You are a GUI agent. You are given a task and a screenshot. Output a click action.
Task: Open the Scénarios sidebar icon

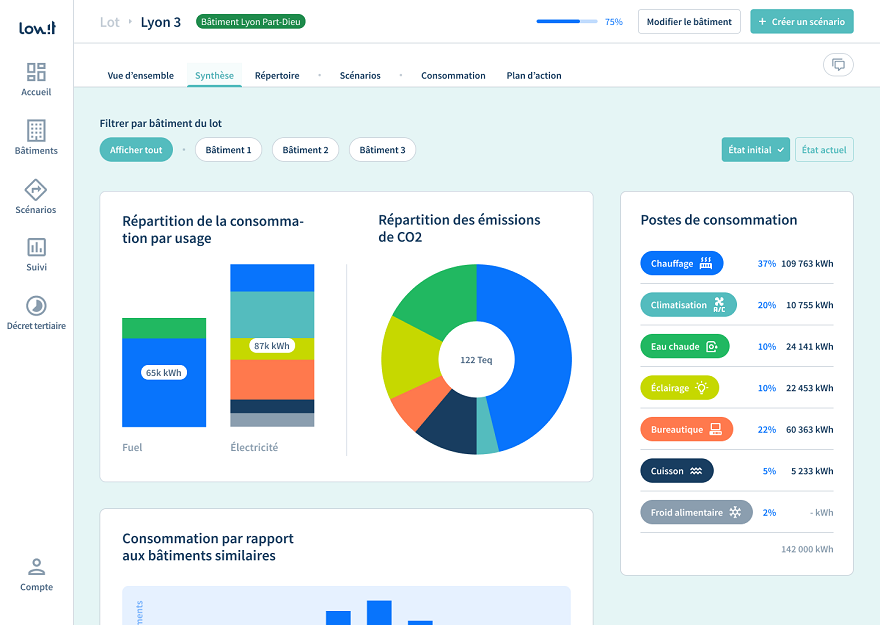pyautogui.click(x=36, y=197)
